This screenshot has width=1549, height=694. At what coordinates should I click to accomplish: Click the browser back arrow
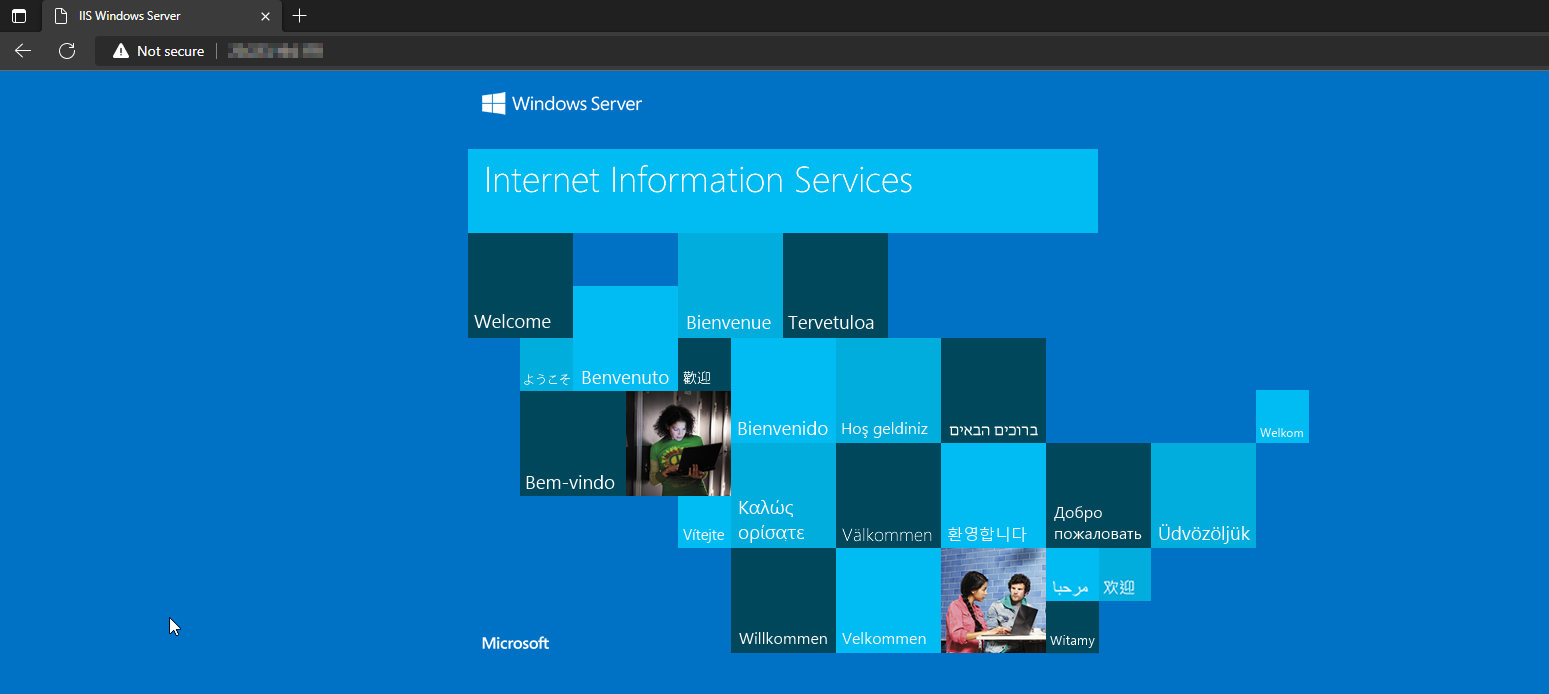23,51
